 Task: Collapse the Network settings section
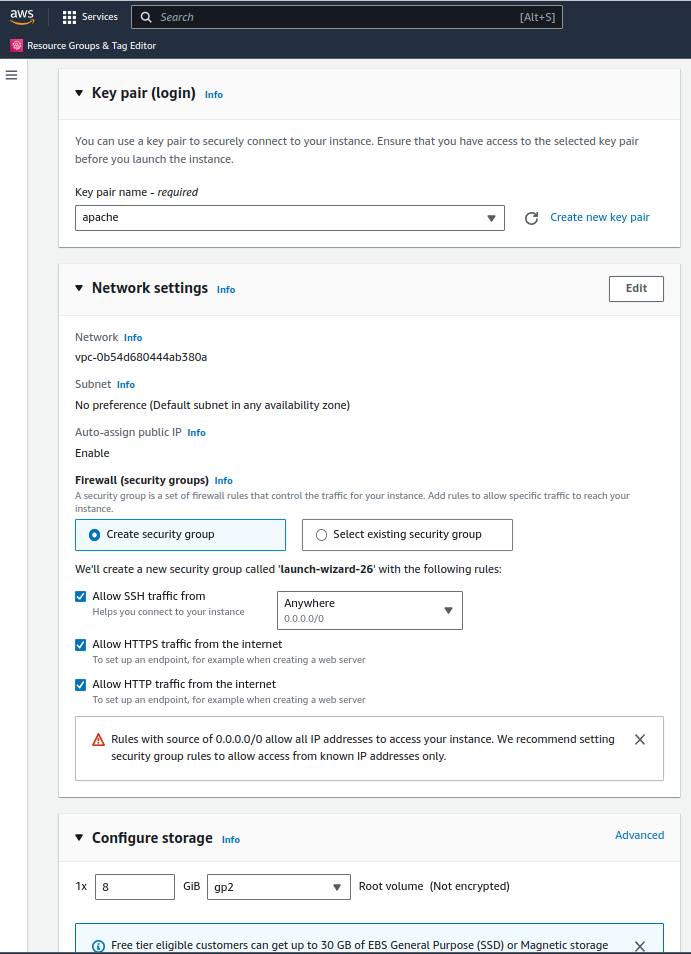(79, 288)
